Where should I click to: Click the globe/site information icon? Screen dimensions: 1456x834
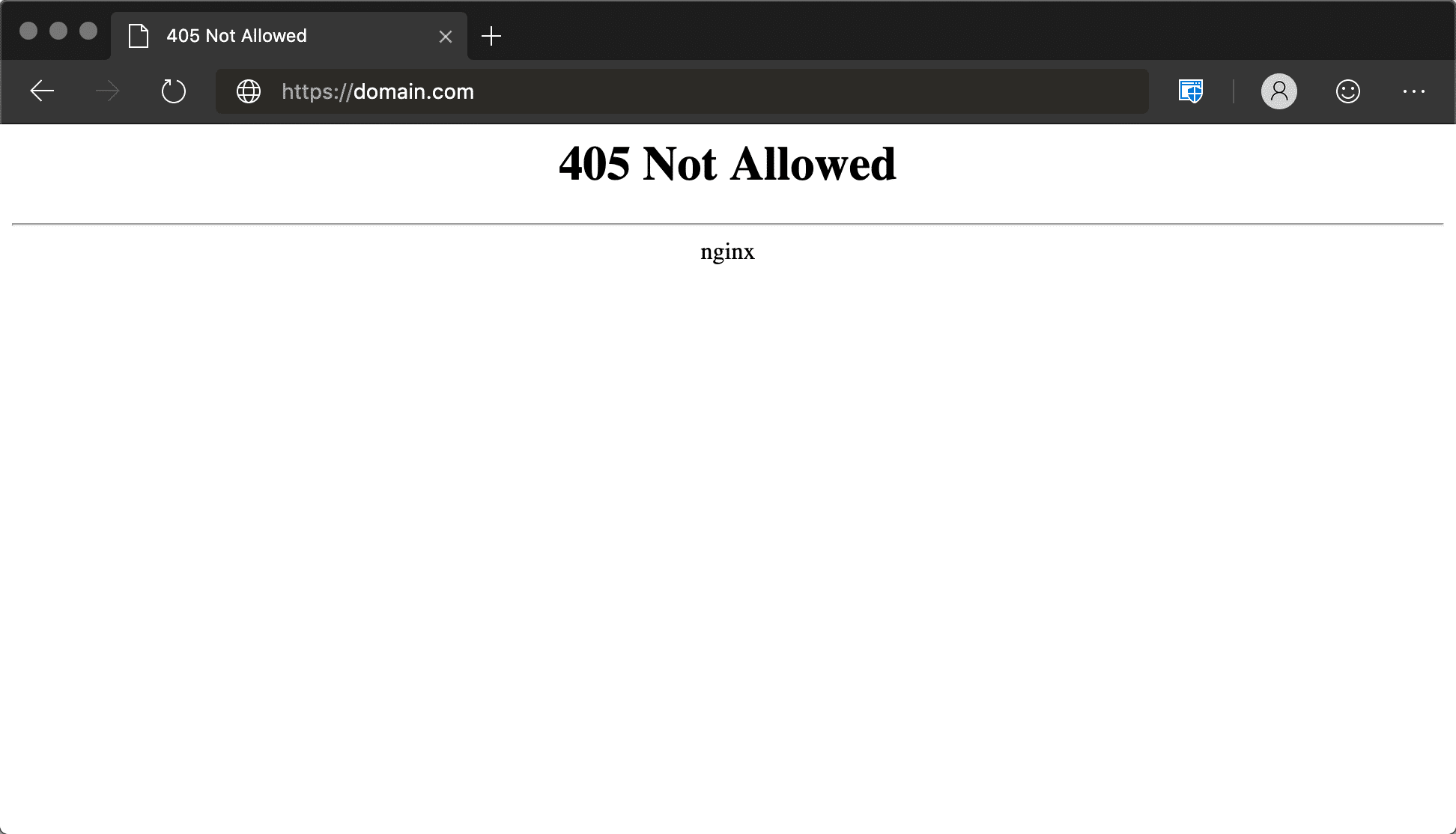[x=249, y=92]
